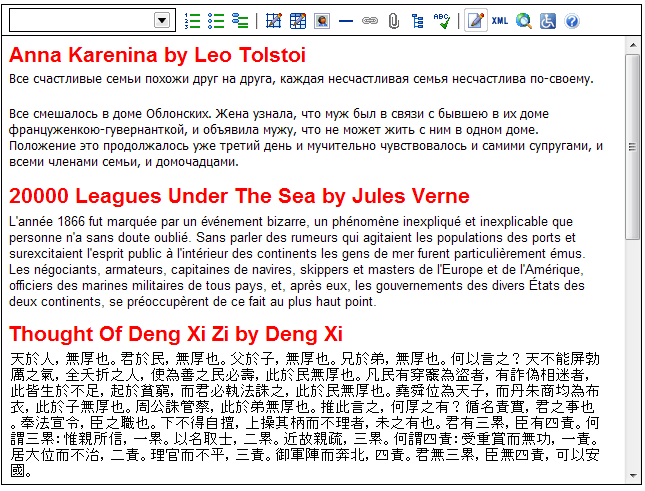Viewport: 645px width, 491px height.
Task: Attach a file with the paperclip icon
Action: click(x=394, y=21)
